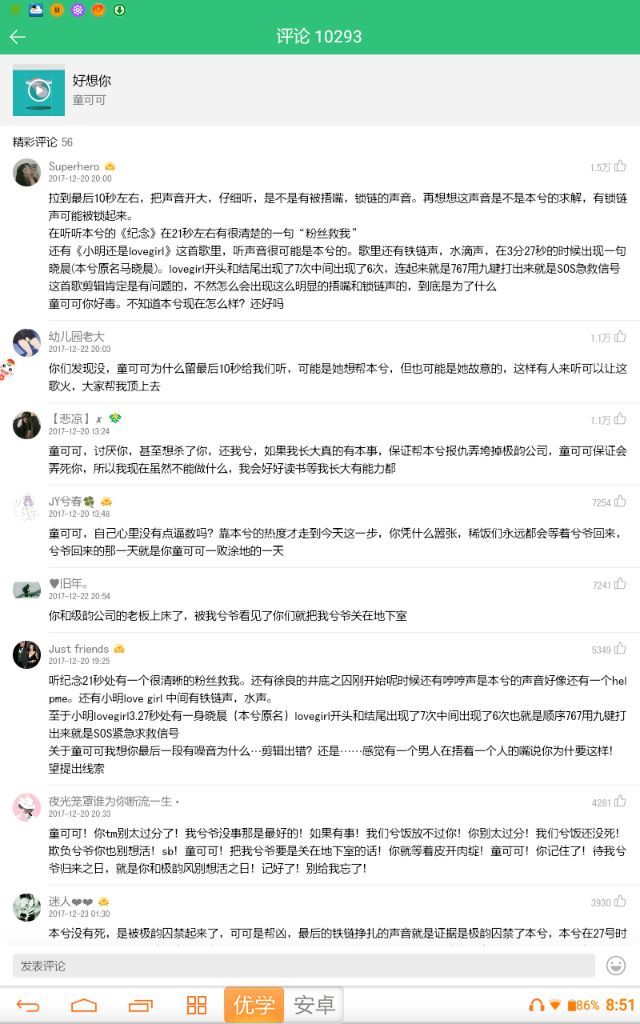Select the 优学 tab in bottom bar
This screenshot has width=640, height=1024.
tap(254, 1004)
